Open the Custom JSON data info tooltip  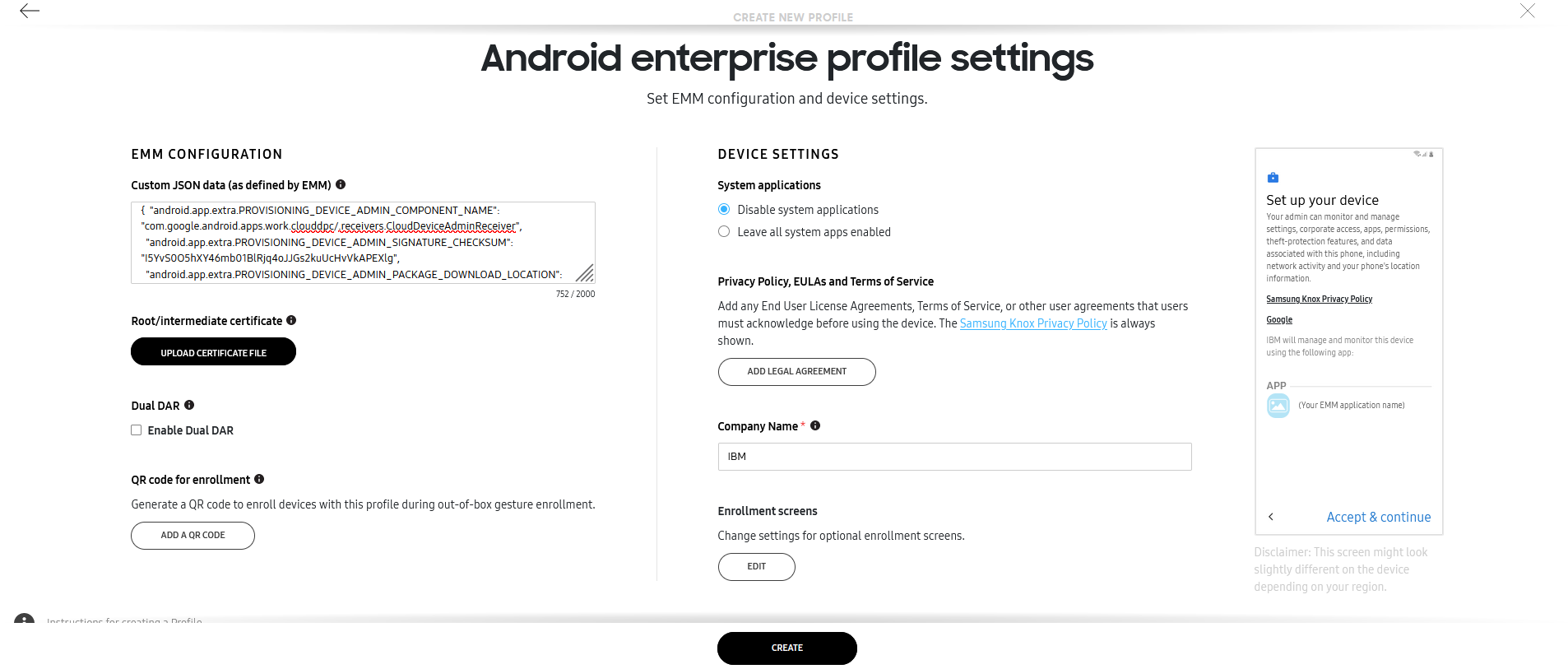click(x=341, y=184)
